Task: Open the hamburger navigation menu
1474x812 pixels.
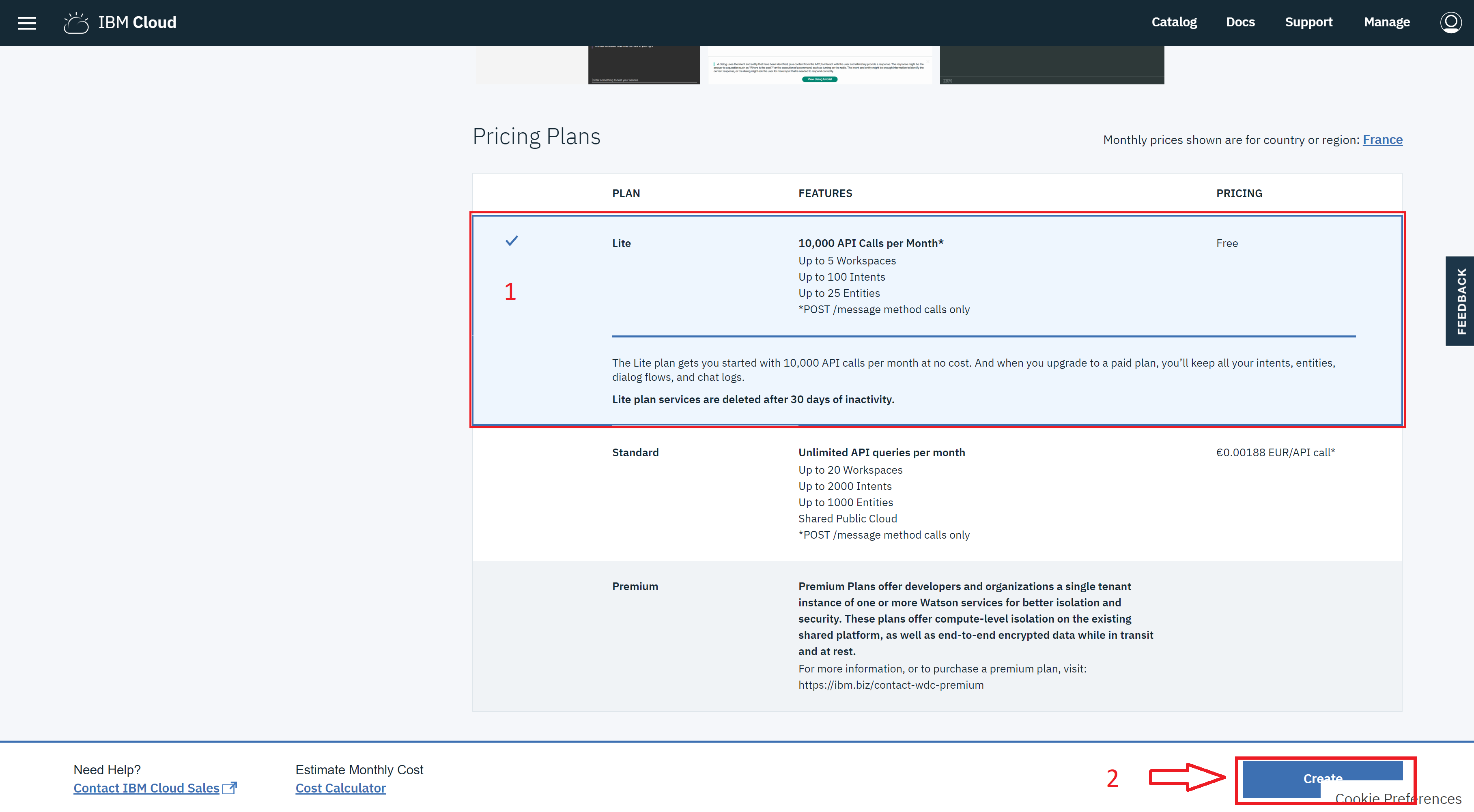Action: [x=27, y=23]
